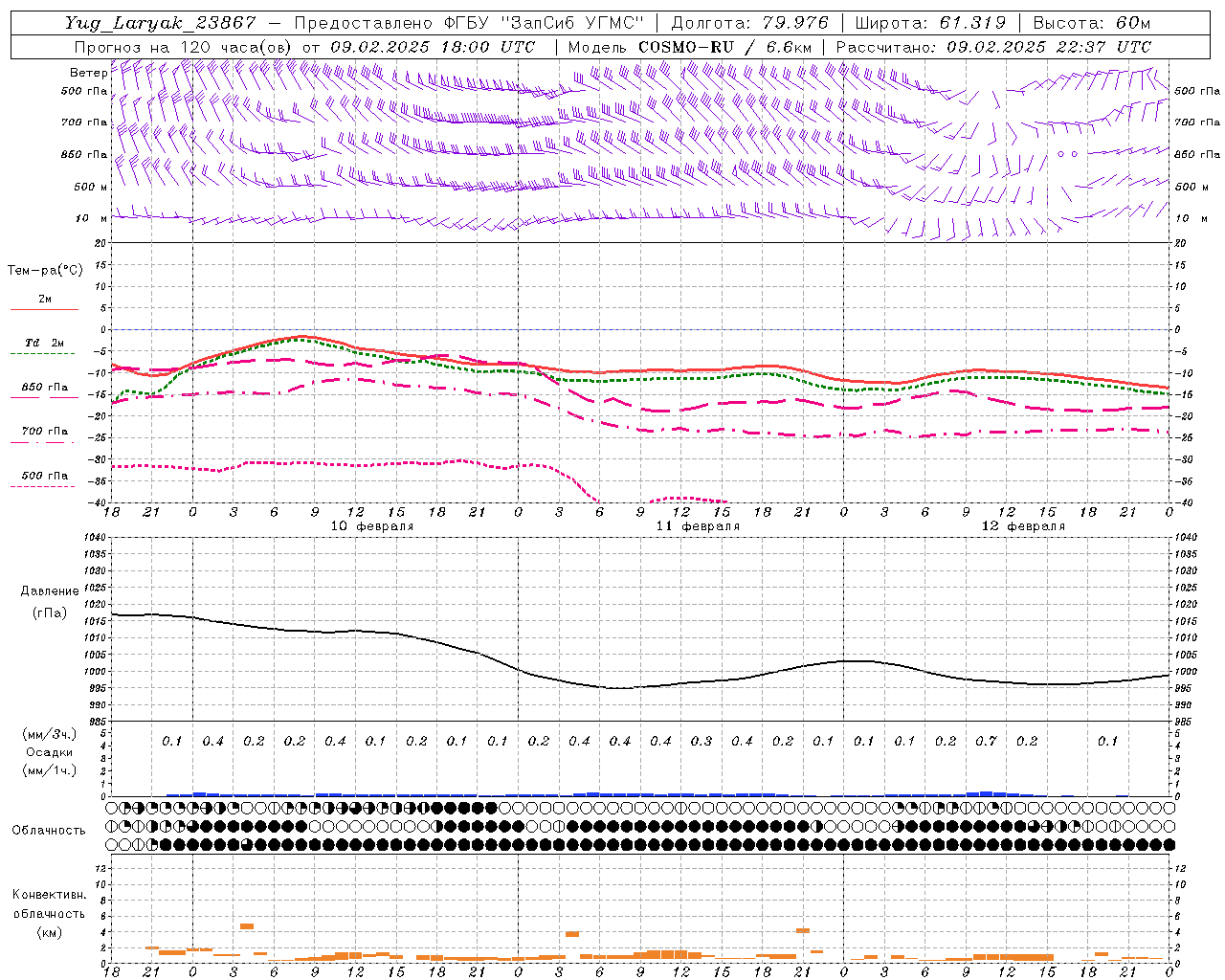Click the '850 гПа' temperature legend entry
Viewport: 1225px width, 980px height.
(45, 388)
